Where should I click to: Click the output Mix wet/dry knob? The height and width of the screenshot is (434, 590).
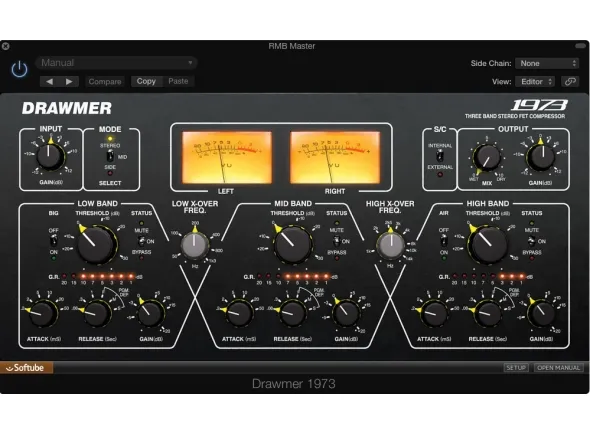(487, 158)
